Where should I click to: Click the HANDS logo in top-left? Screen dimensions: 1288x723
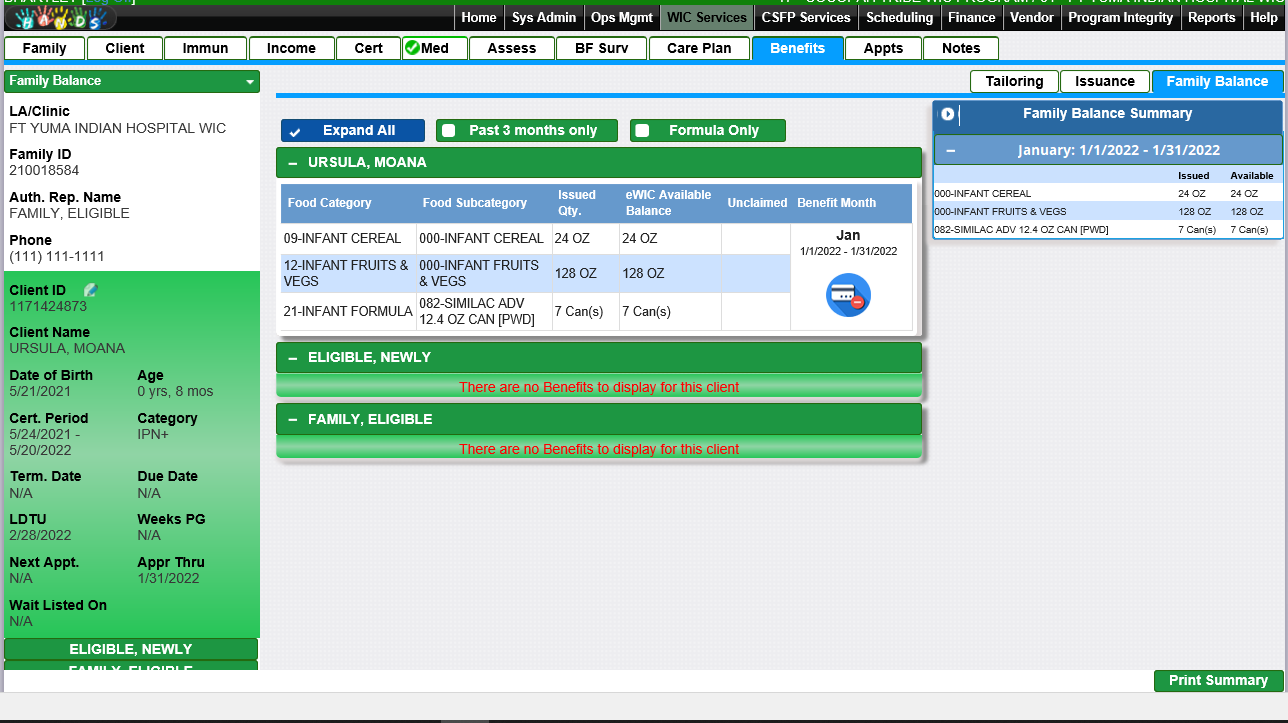[60, 18]
